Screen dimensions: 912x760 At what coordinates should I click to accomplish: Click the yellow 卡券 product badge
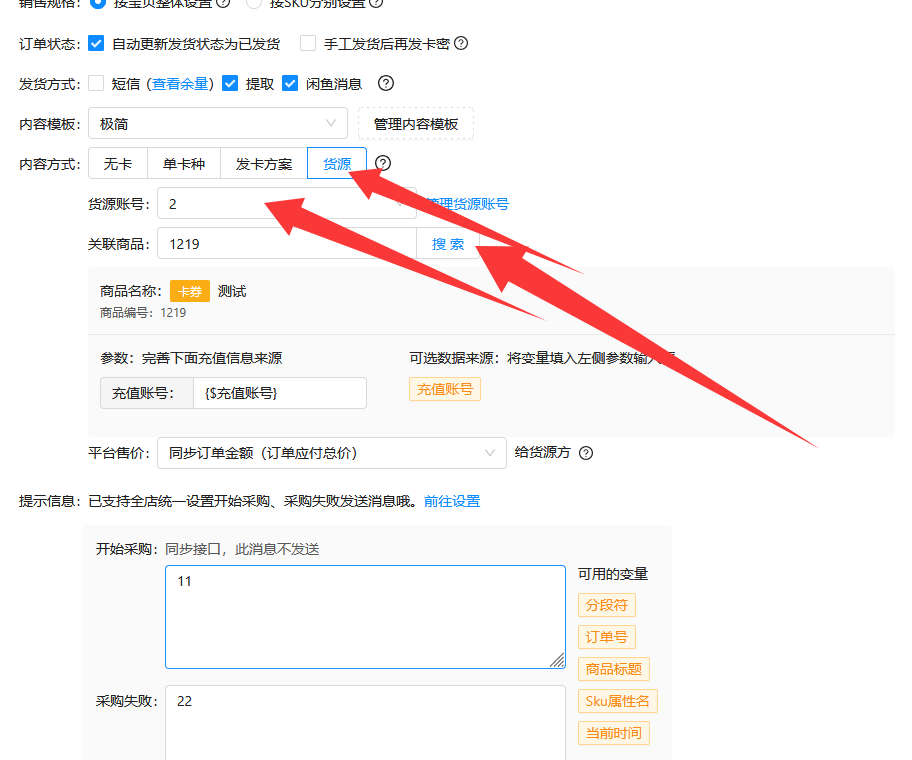pyautogui.click(x=190, y=290)
